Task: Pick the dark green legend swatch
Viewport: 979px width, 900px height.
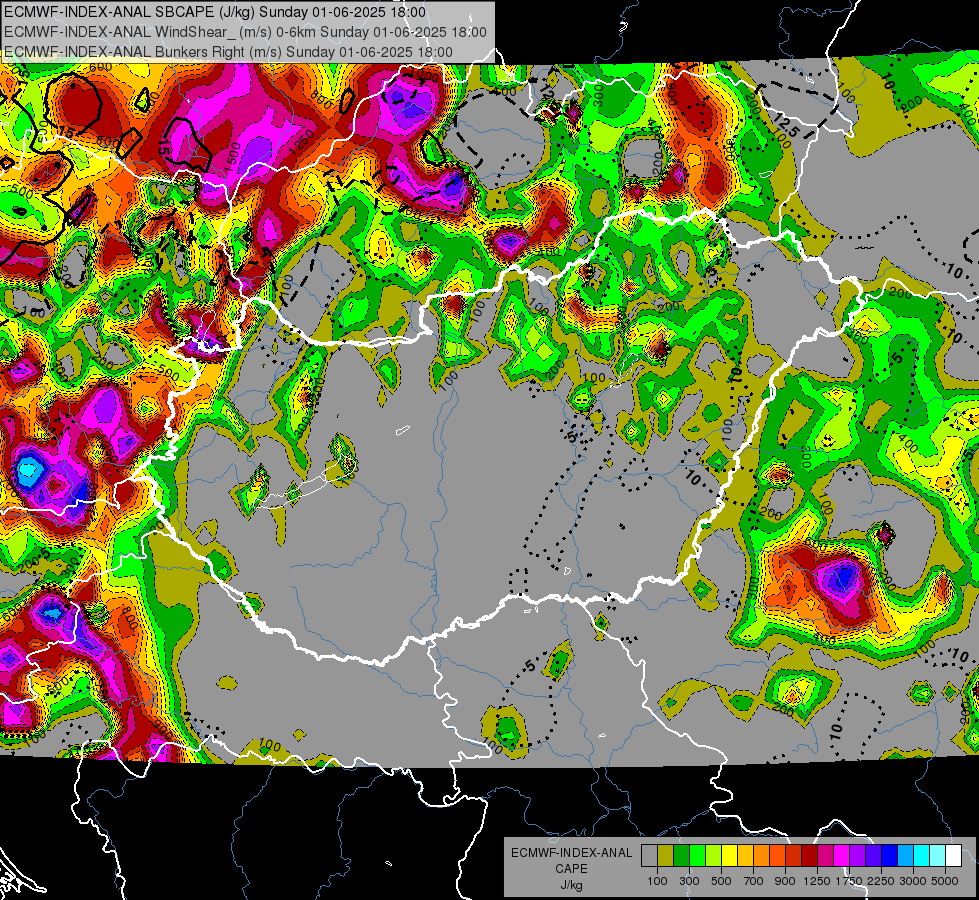Action: point(681,856)
